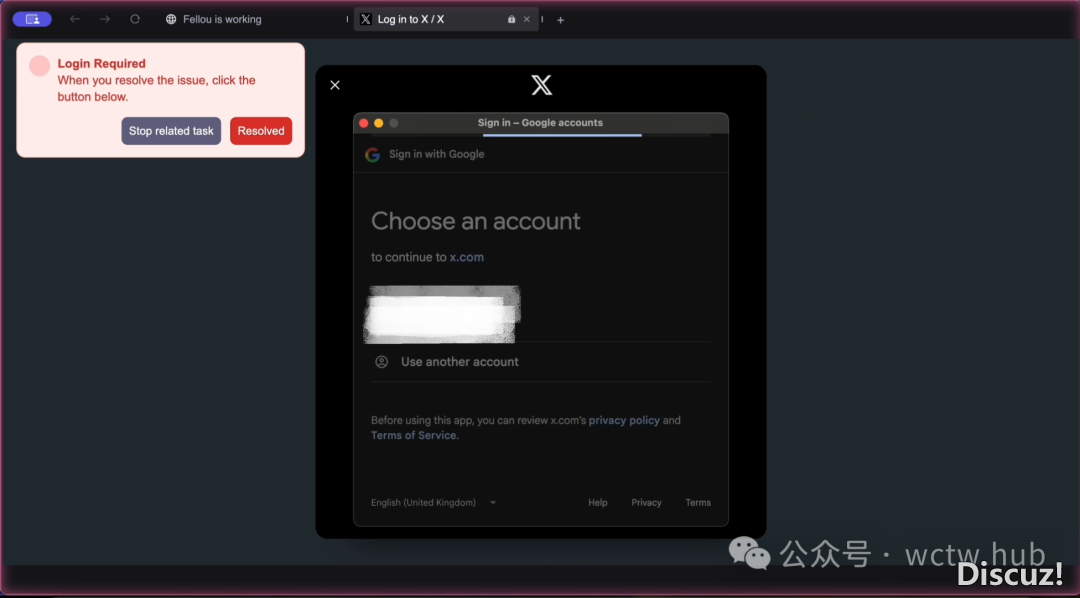Screen dimensions: 1080x598
Task: Select the 'Log in to X / X' tab
Action: click(446, 19)
